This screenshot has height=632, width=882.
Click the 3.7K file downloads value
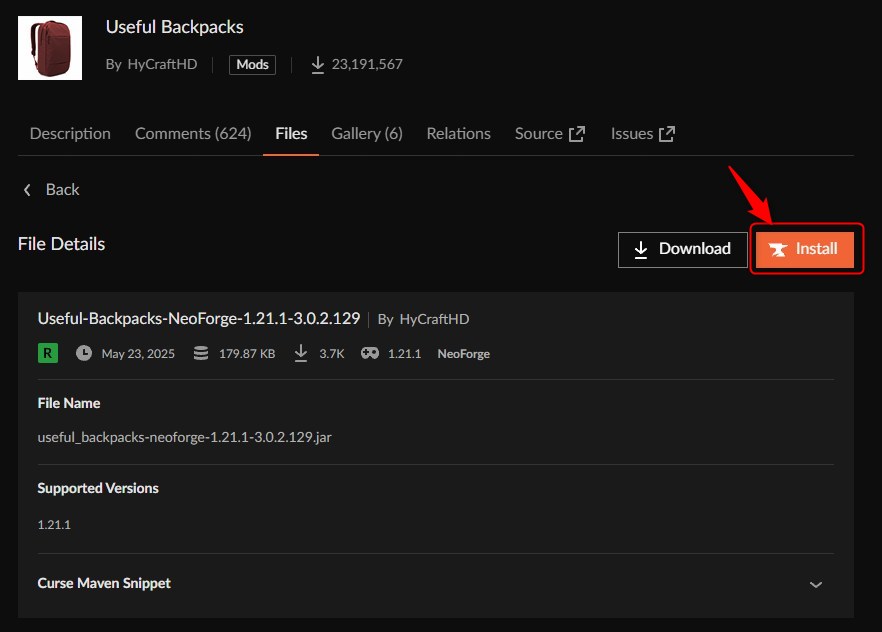coord(332,354)
